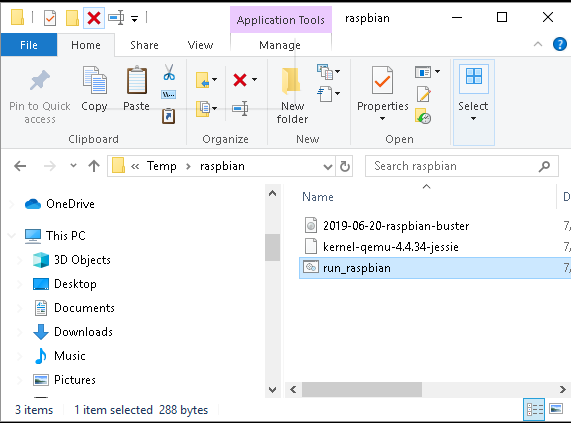Open Downloads in navigation pane
571x423 pixels.
[83, 332]
